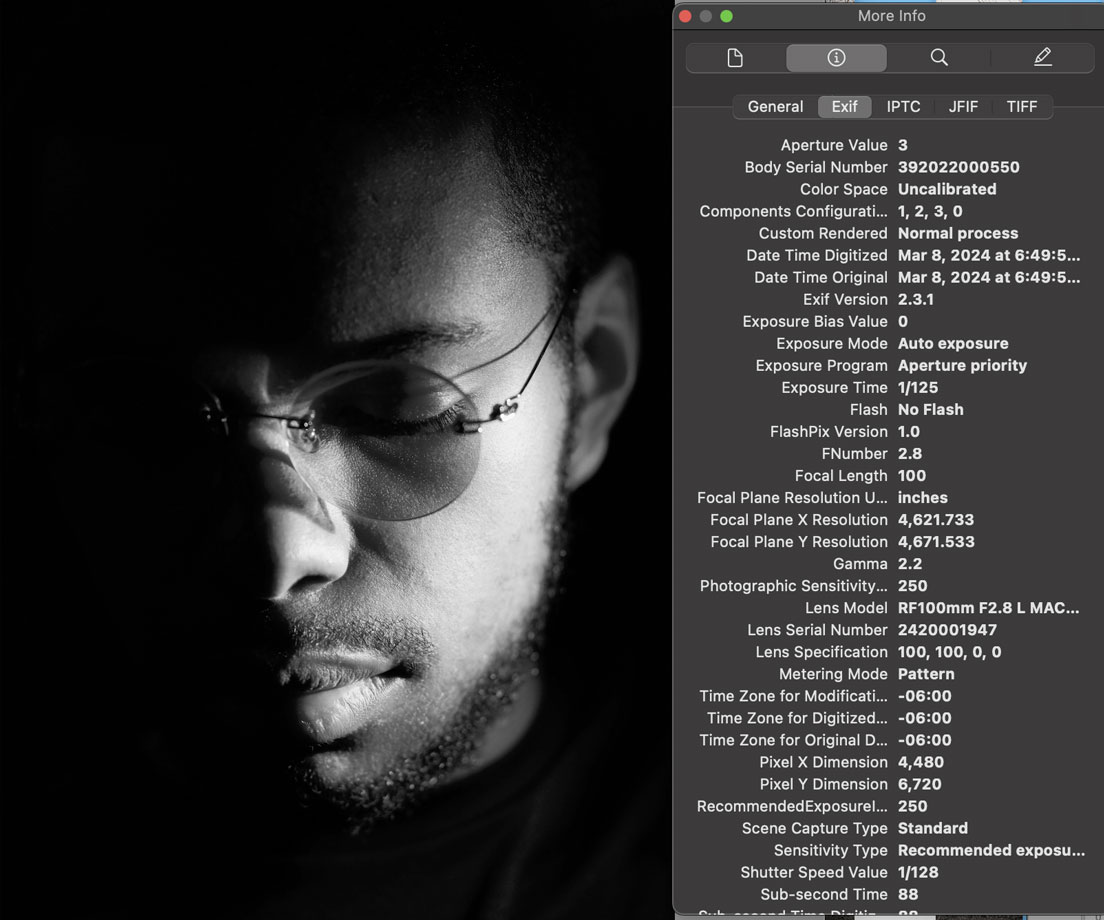Open the General Info document icon tab
Viewport: 1104px width, 920px height.
tap(735, 58)
